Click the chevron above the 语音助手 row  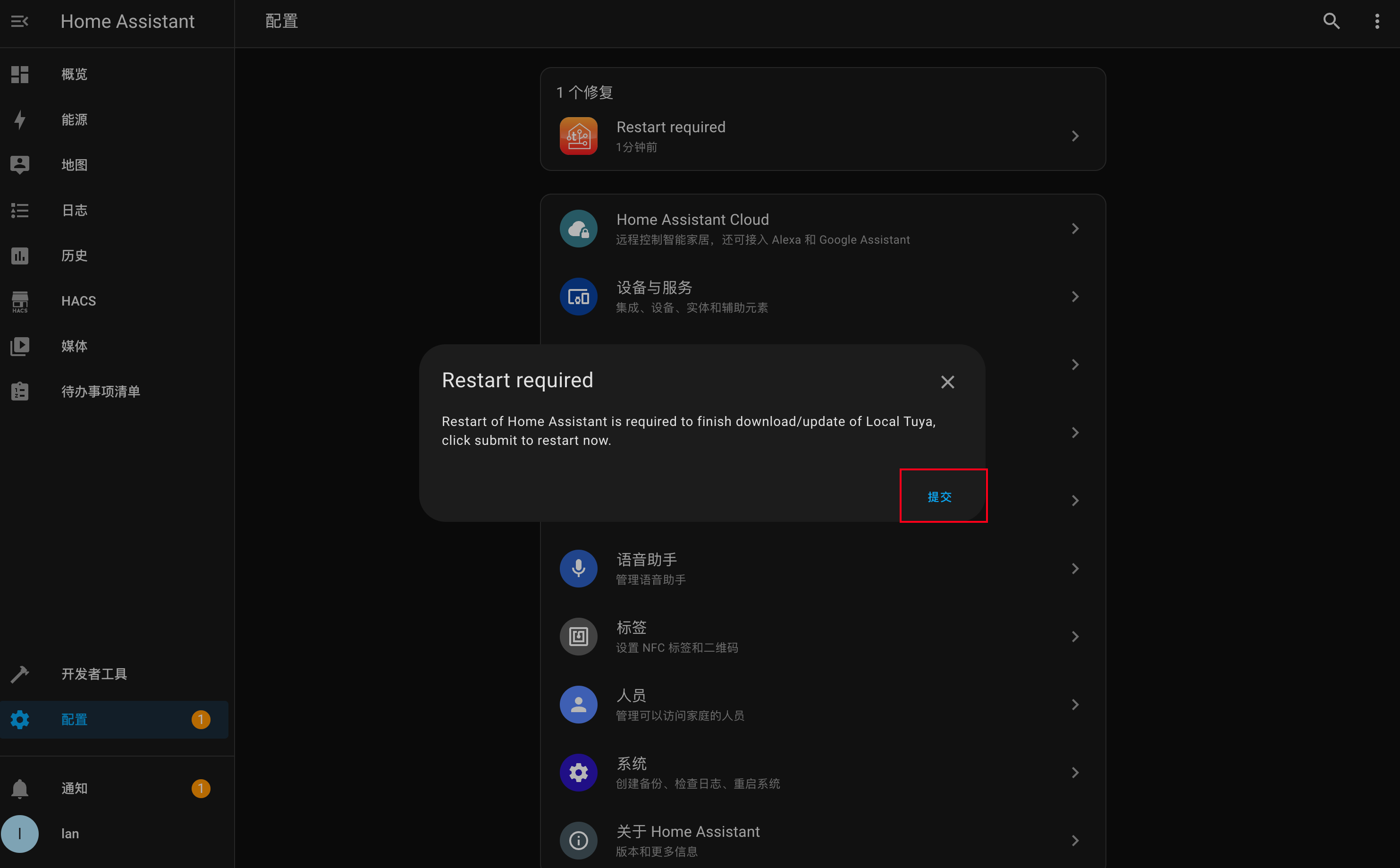tap(1075, 501)
